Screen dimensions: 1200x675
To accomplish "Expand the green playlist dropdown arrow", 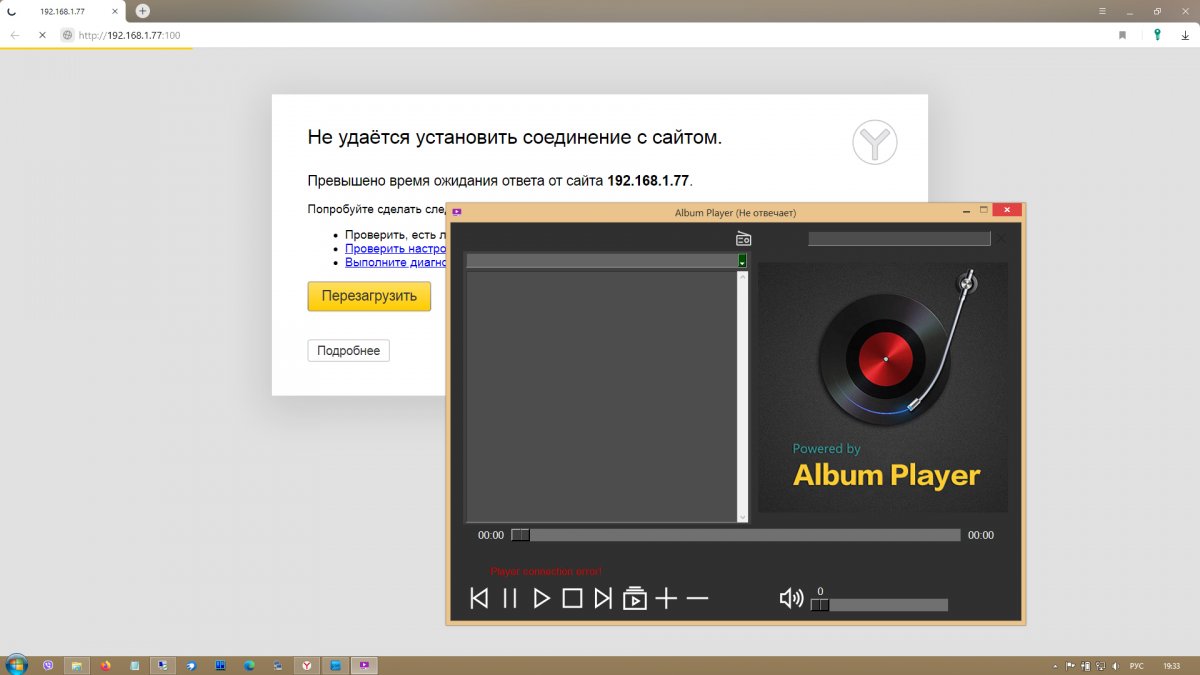I will (x=742, y=260).
